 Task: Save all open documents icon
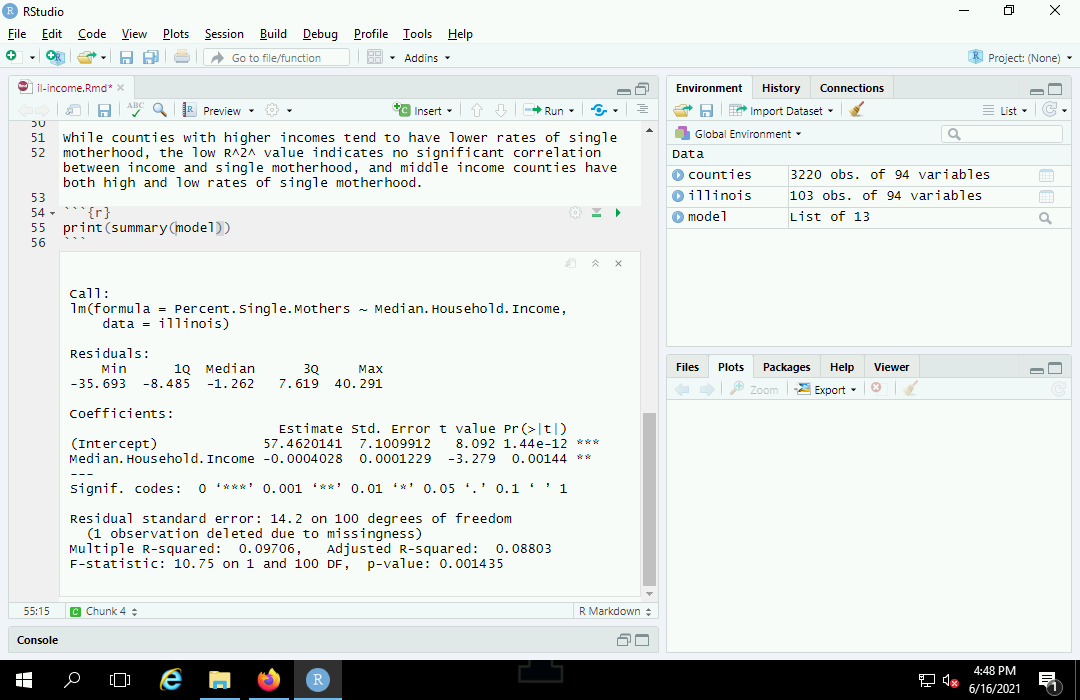[151, 58]
